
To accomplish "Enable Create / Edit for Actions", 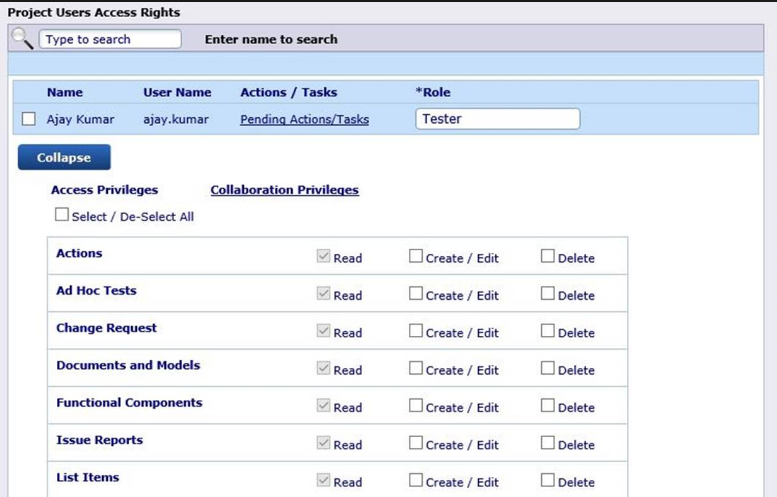I will click(x=416, y=256).
